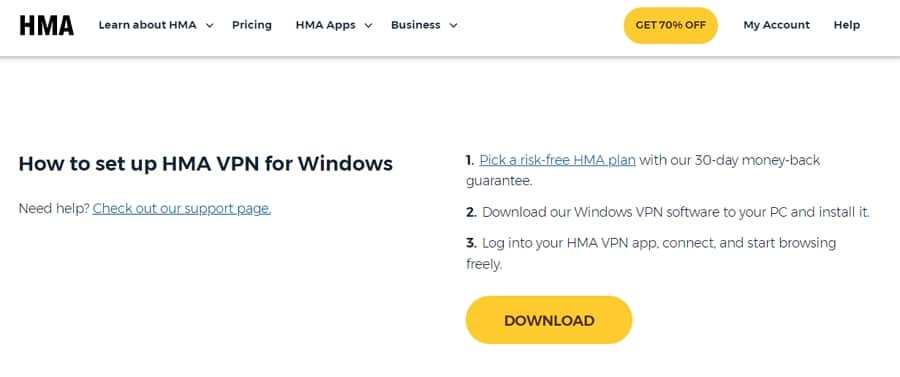Image resolution: width=900 pixels, height=377 pixels.
Task: Expand the chevron beside Learn about HMA
Action: tap(210, 25)
